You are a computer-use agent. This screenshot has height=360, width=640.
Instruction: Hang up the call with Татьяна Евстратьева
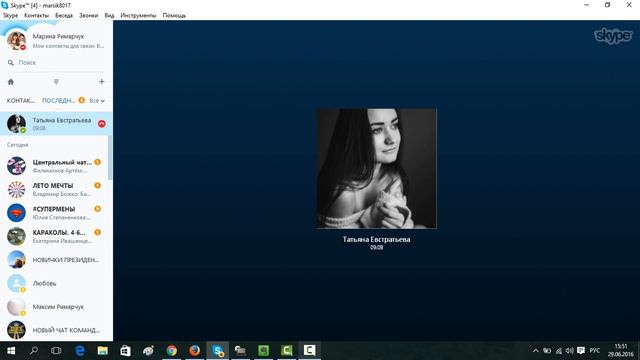tap(102, 124)
